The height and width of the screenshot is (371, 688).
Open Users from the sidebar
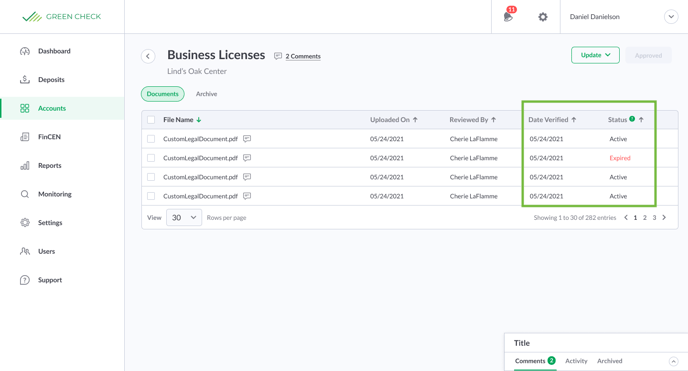(46, 251)
